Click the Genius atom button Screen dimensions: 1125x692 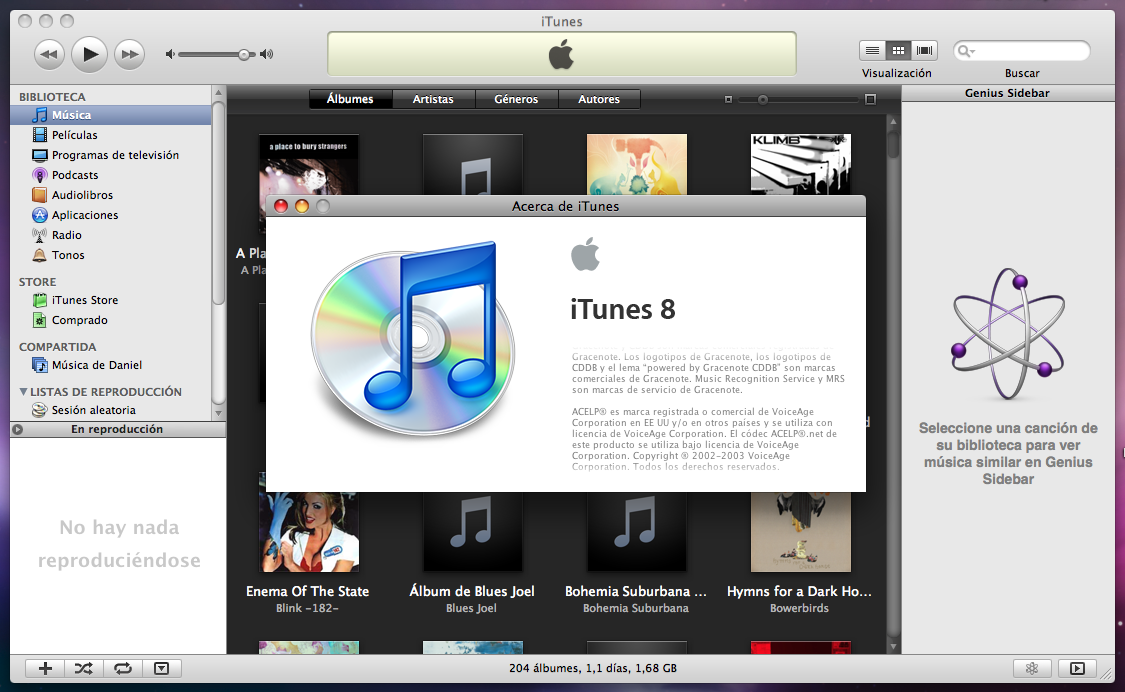1032,668
